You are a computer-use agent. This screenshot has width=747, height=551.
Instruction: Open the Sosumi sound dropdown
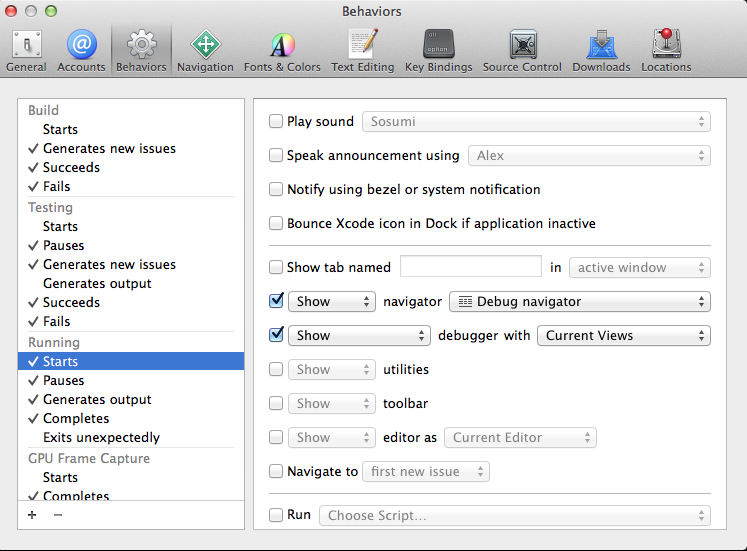pyautogui.click(x=536, y=121)
